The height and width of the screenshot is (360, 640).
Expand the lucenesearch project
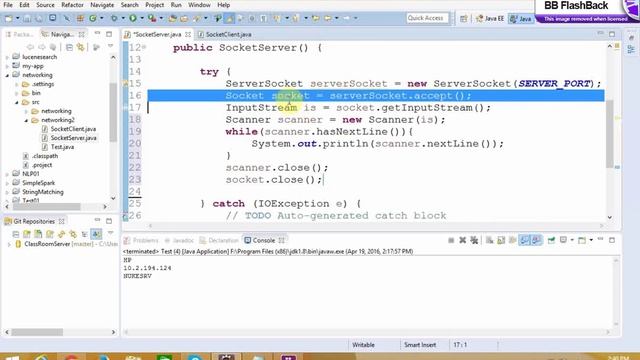coord(7,57)
